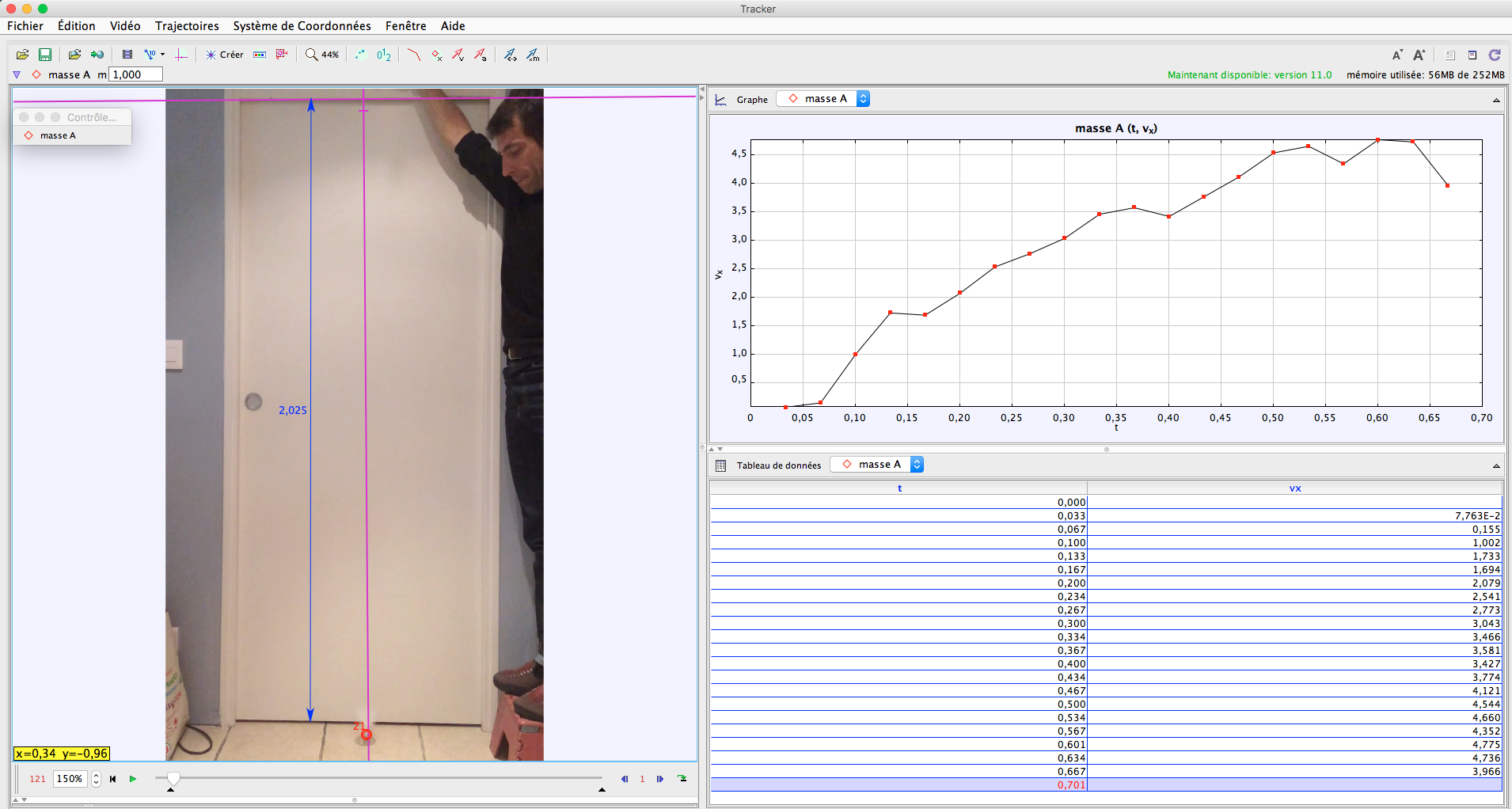Click the video frame slider handle

click(x=173, y=779)
